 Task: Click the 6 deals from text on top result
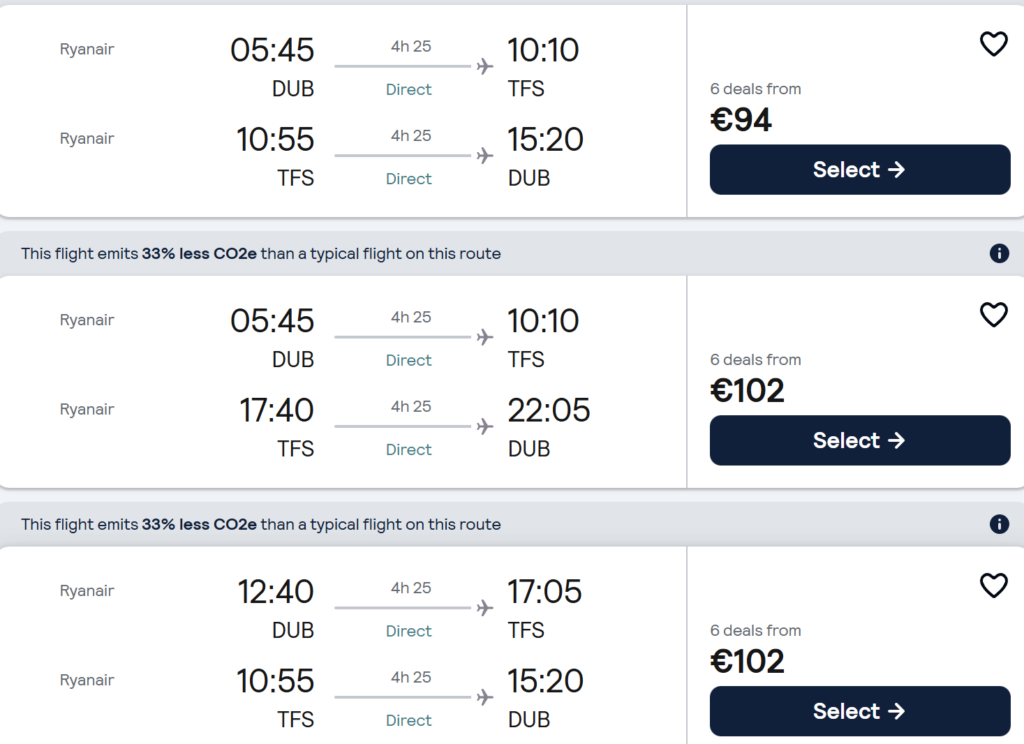tap(755, 88)
